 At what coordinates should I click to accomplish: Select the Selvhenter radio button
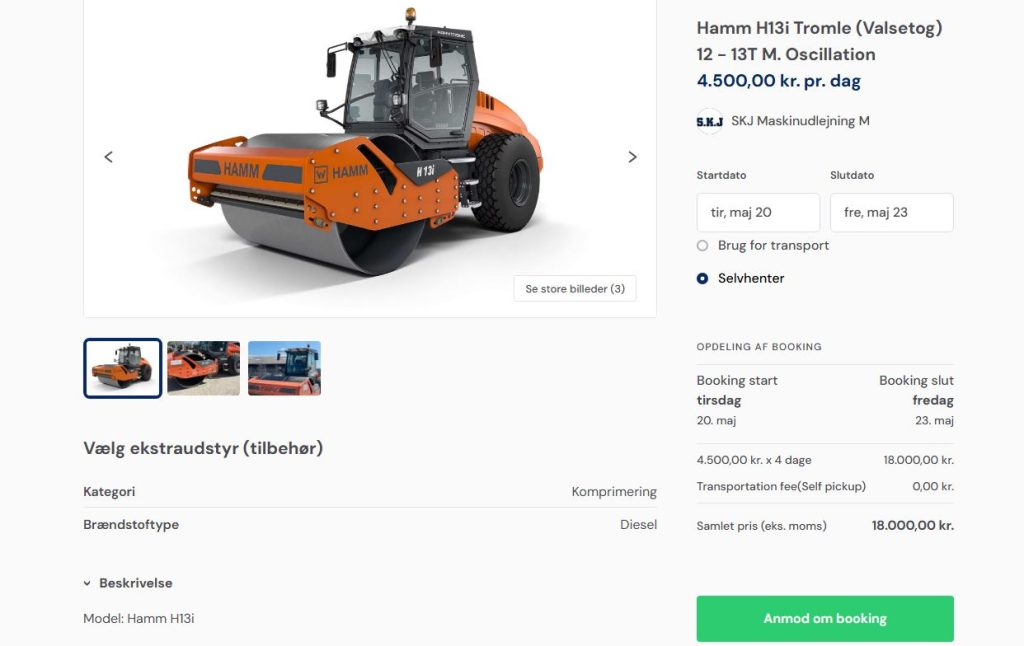point(702,278)
